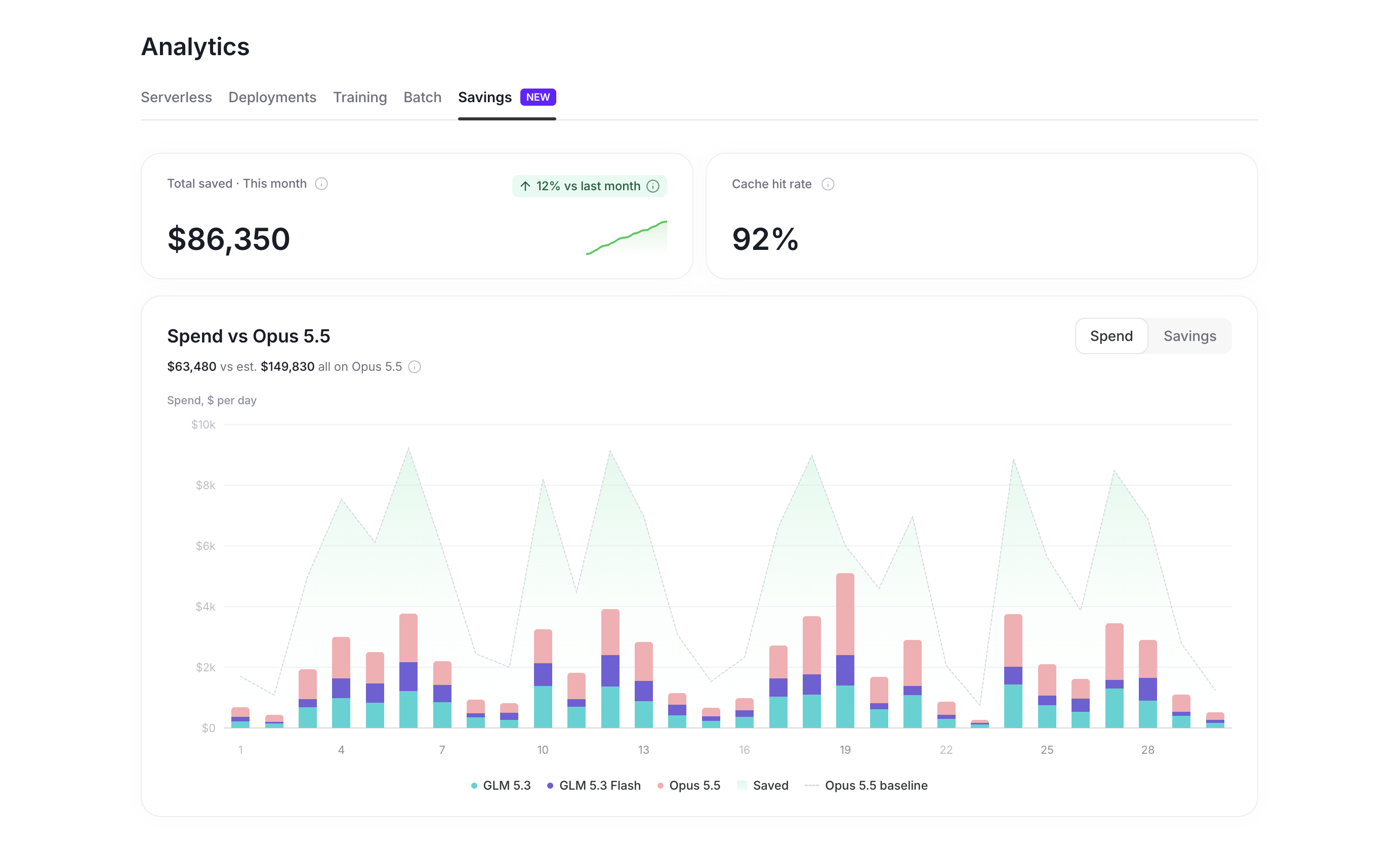Click the bar for day 28
Screen dimensions: 1400x859
pyautogui.click(x=1147, y=684)
